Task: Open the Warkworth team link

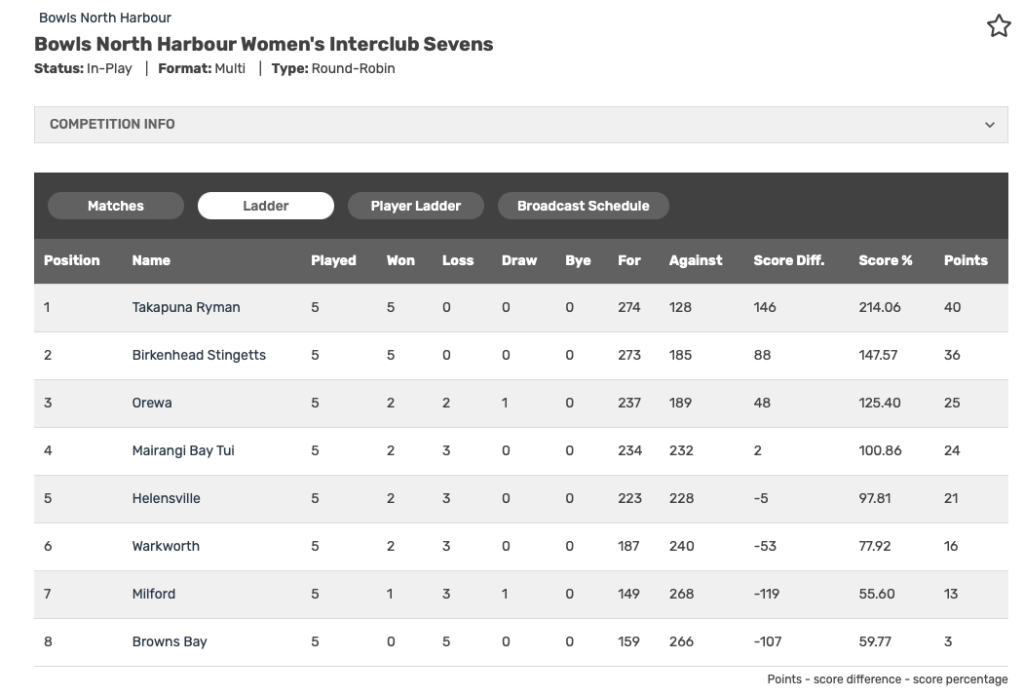Action: tap(166, 545)
